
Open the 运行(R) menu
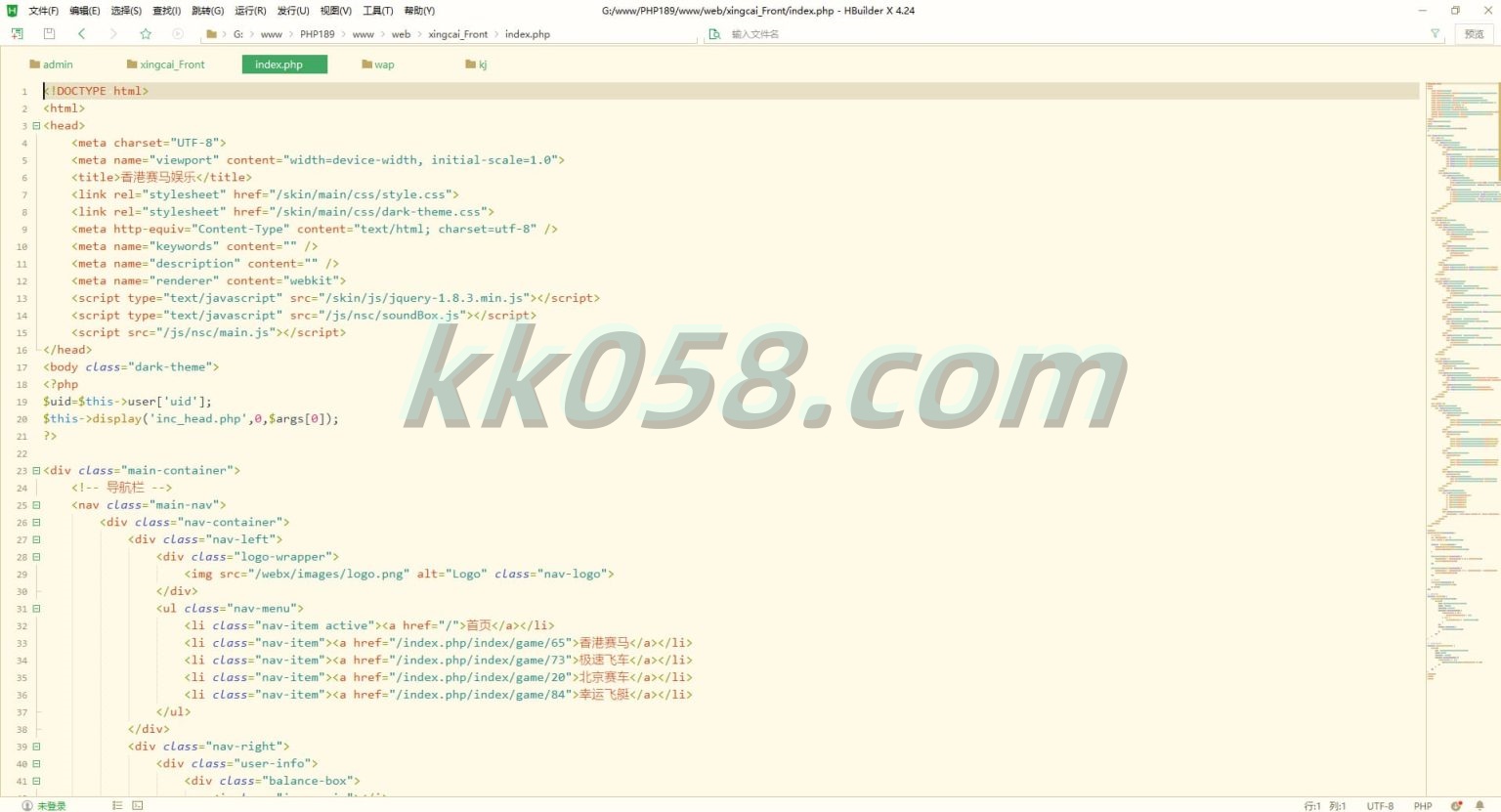coord(250,11)
